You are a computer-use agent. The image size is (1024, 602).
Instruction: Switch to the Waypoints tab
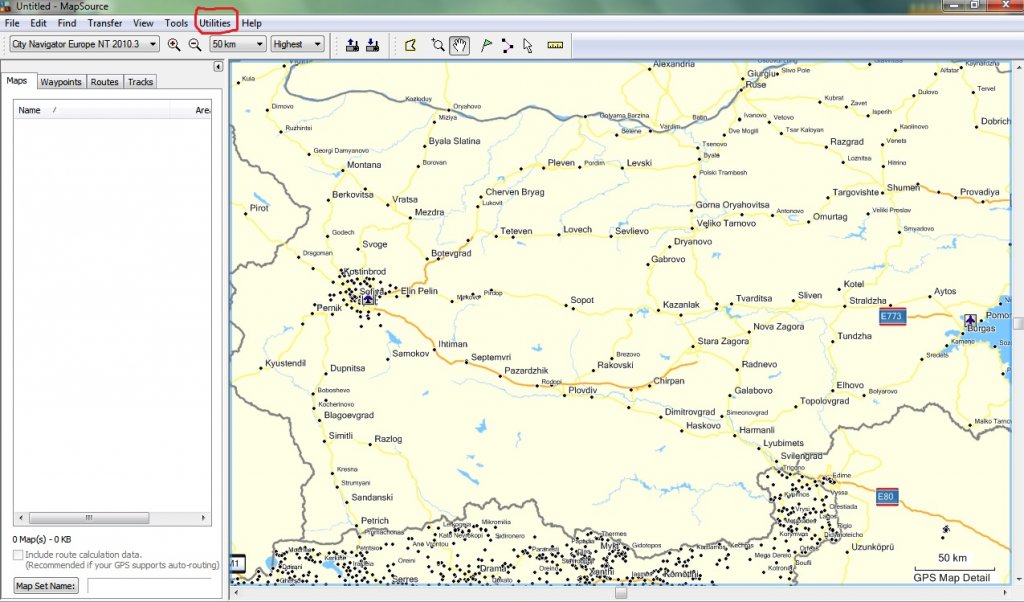[61, 82]
